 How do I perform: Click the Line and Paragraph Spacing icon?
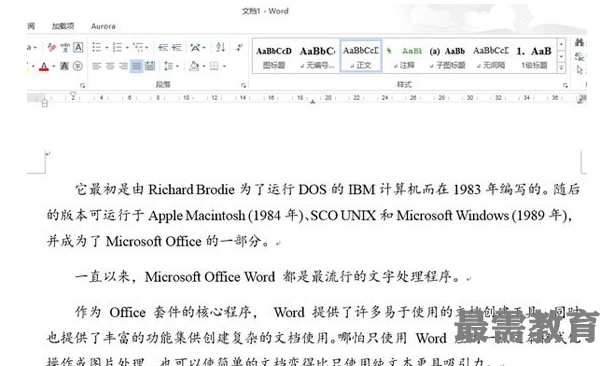point(168,66)
